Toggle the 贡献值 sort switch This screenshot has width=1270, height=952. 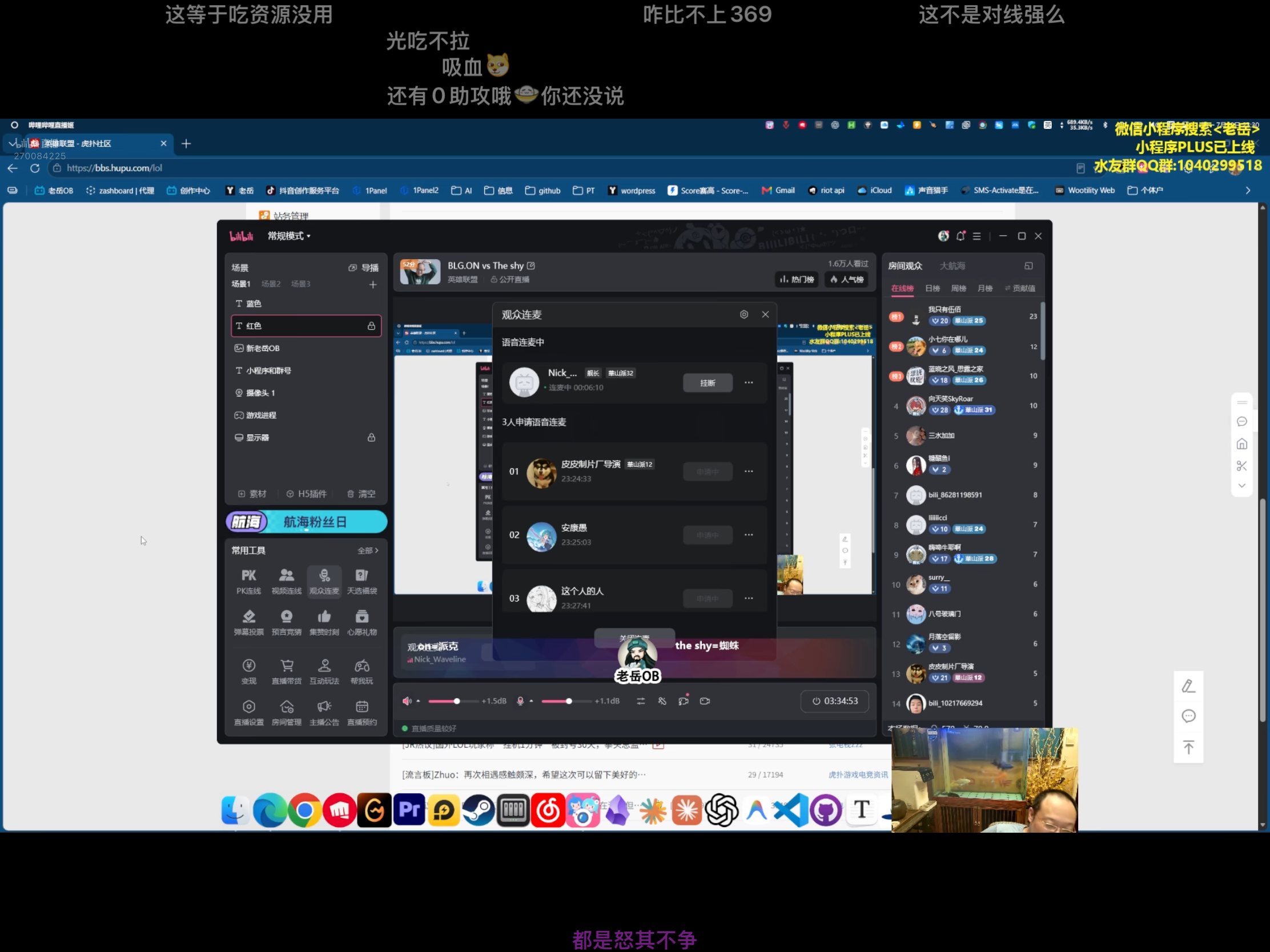tap(1020, 288)
